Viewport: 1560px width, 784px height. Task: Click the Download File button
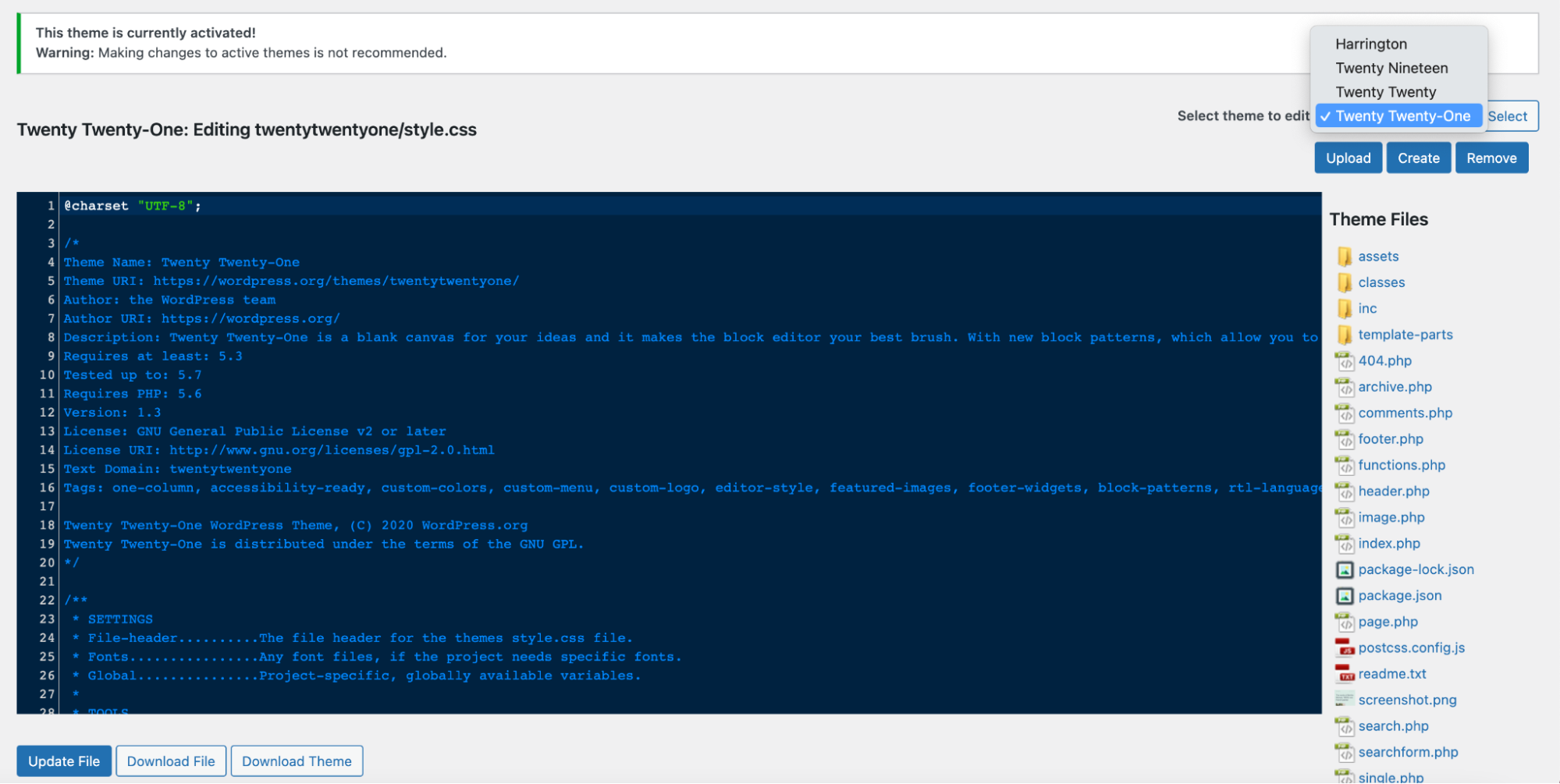(171, 761)
